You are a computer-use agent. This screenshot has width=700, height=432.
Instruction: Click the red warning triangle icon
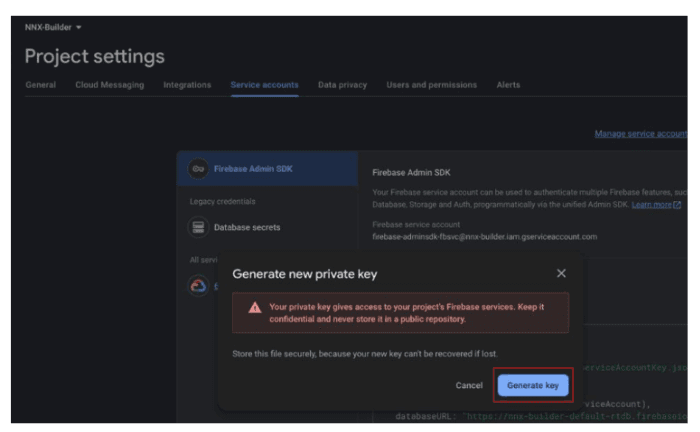click(255, 307)
